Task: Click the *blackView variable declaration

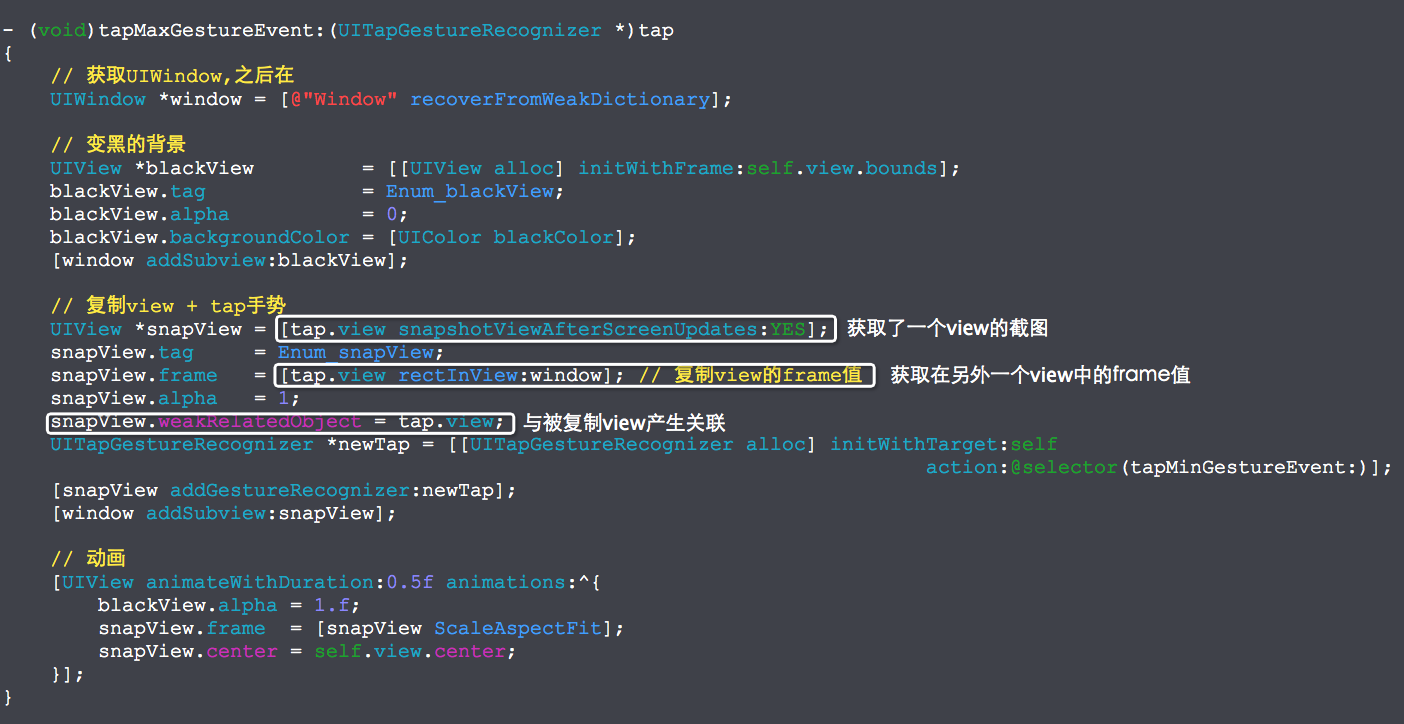Action: (194, 168)
